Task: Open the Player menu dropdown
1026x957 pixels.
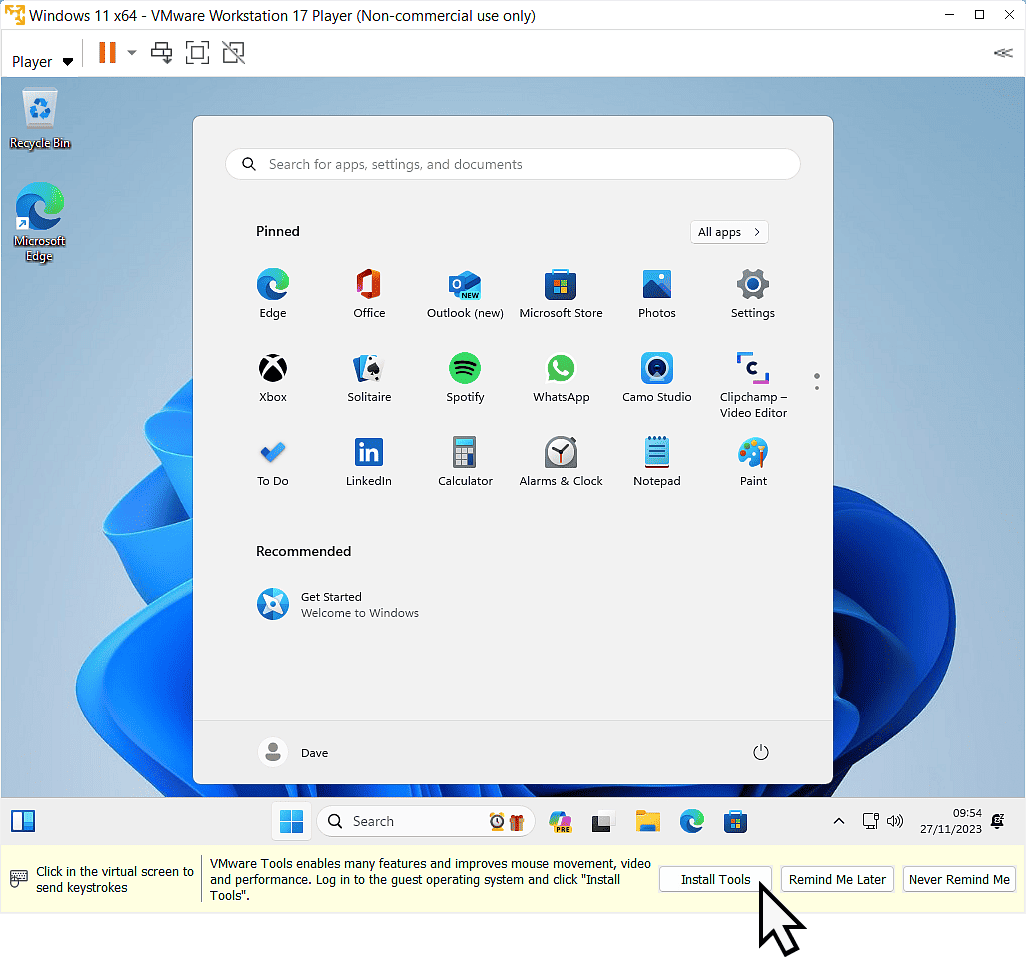Action: [x=40, y=61]
